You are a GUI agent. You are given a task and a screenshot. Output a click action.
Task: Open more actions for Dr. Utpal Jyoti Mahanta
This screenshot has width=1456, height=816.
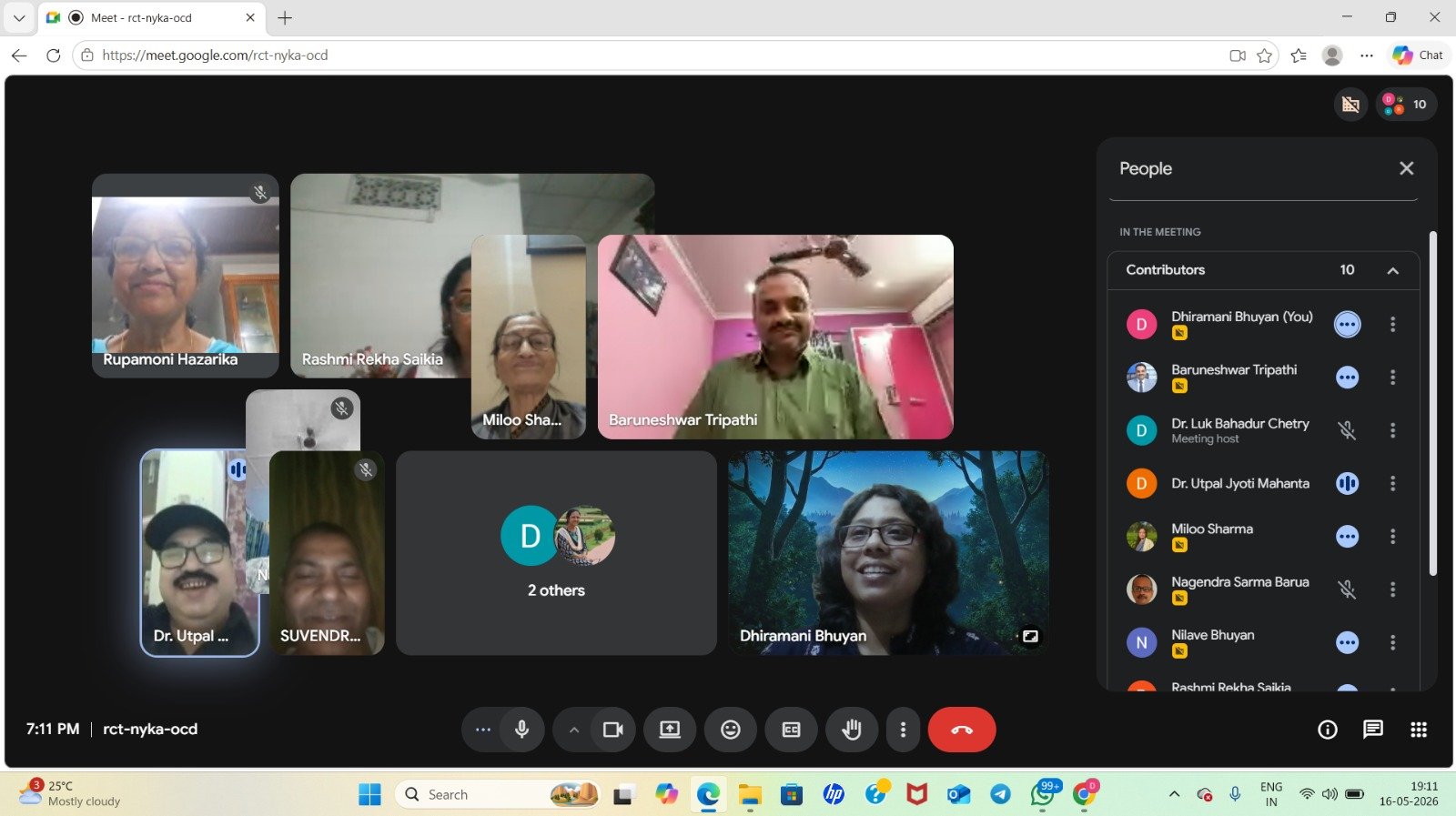[1392, 483]
